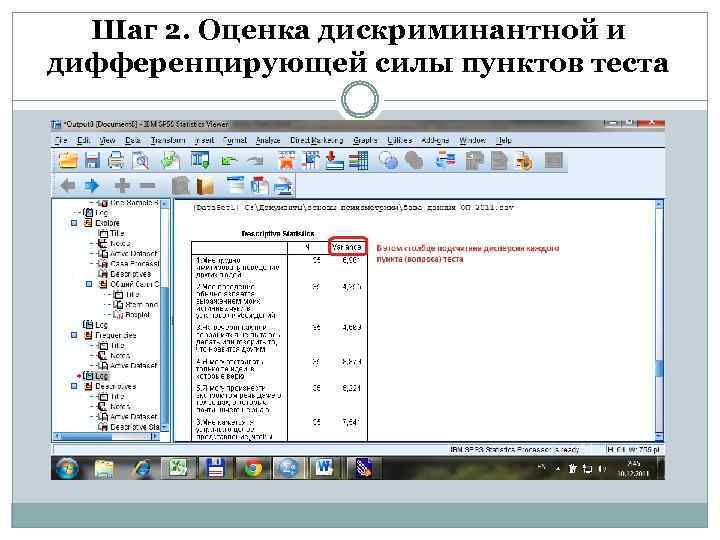The height and width of the screenshot is (540, 720).
Task: Click the Variance column header
Action: click(347, 247)
